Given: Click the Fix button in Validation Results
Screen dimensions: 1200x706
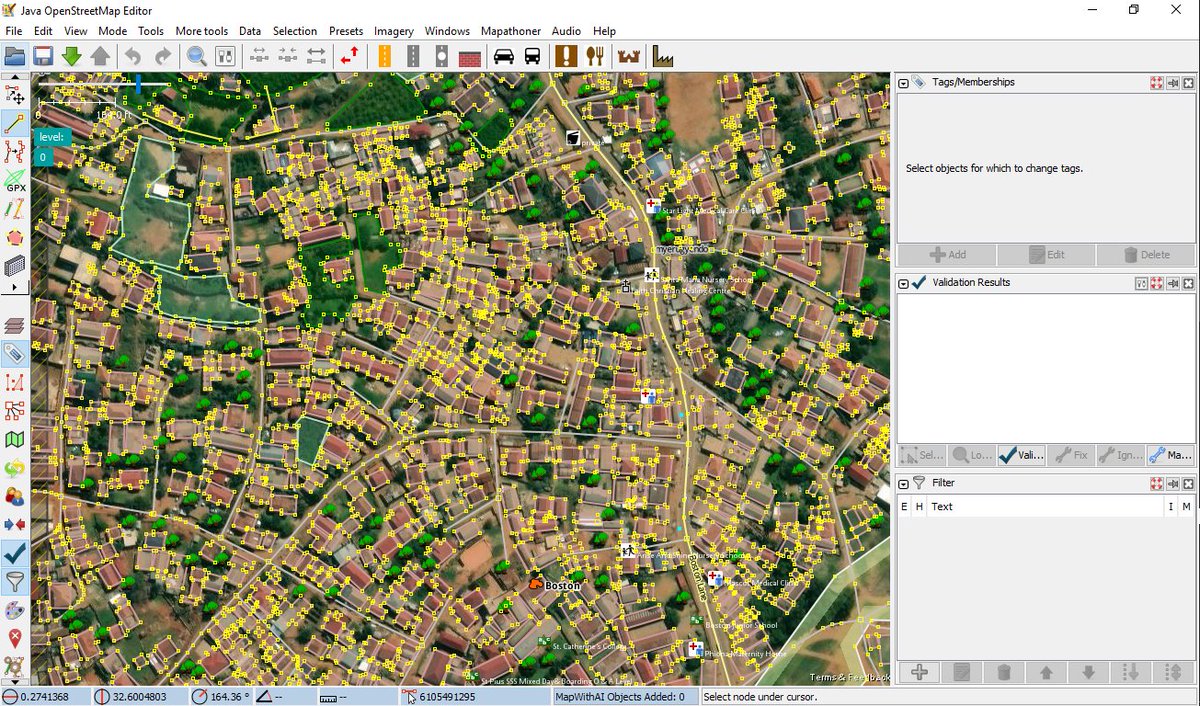Looking at the screenshot, I should pyautogui.click(x=1070, y=455).
